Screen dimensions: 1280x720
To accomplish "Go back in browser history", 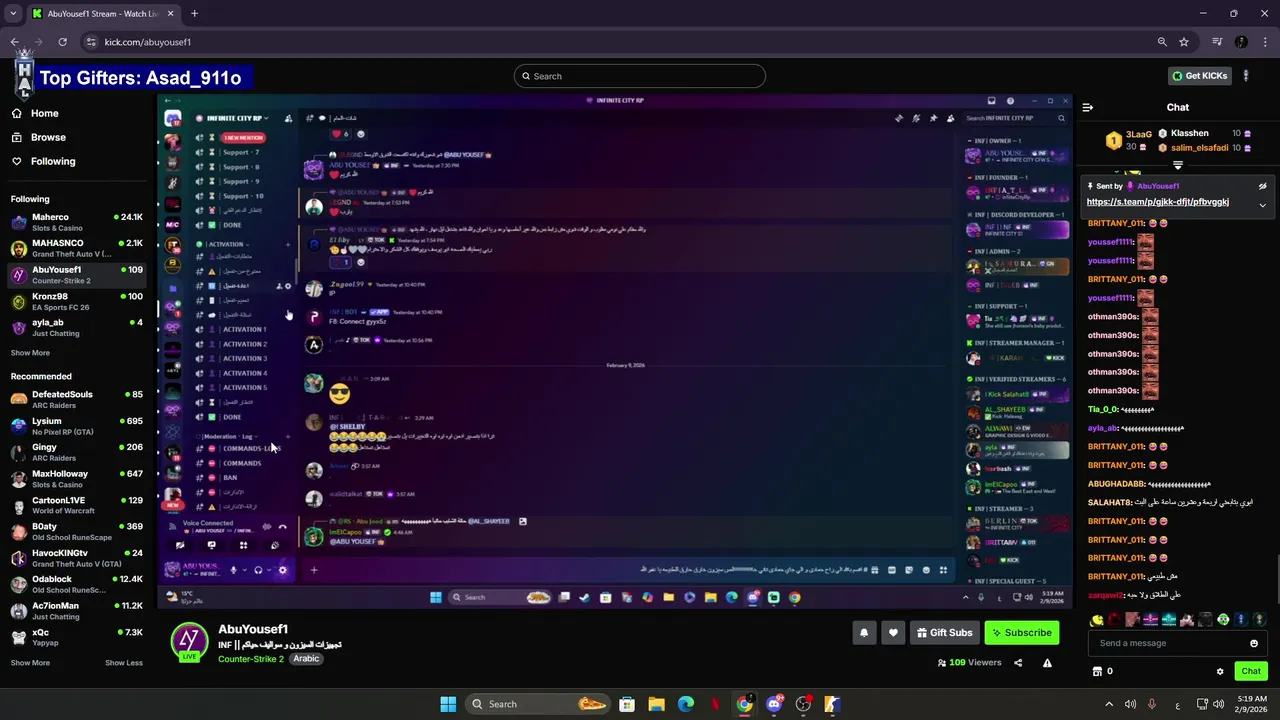I will click(x=15, y=42).
